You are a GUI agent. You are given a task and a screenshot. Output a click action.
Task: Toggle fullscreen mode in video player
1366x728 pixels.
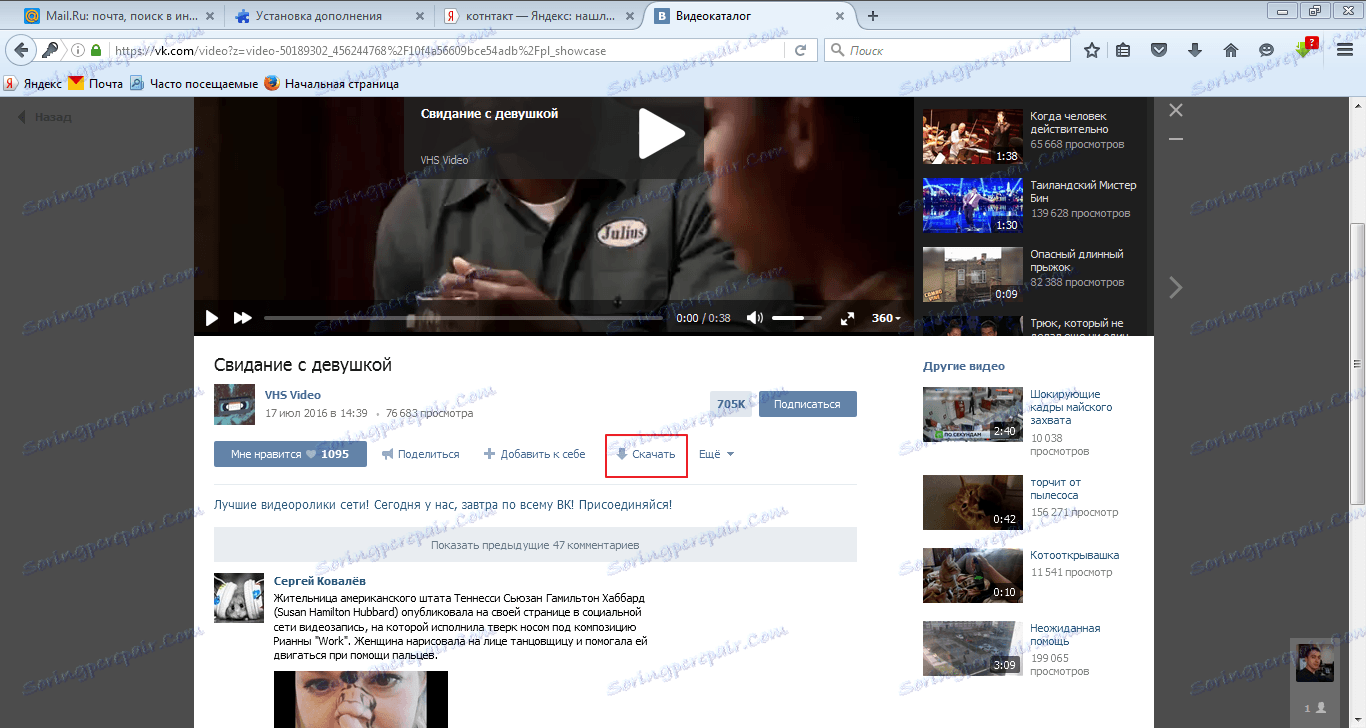pyautogui.click(x=847, y=318)
